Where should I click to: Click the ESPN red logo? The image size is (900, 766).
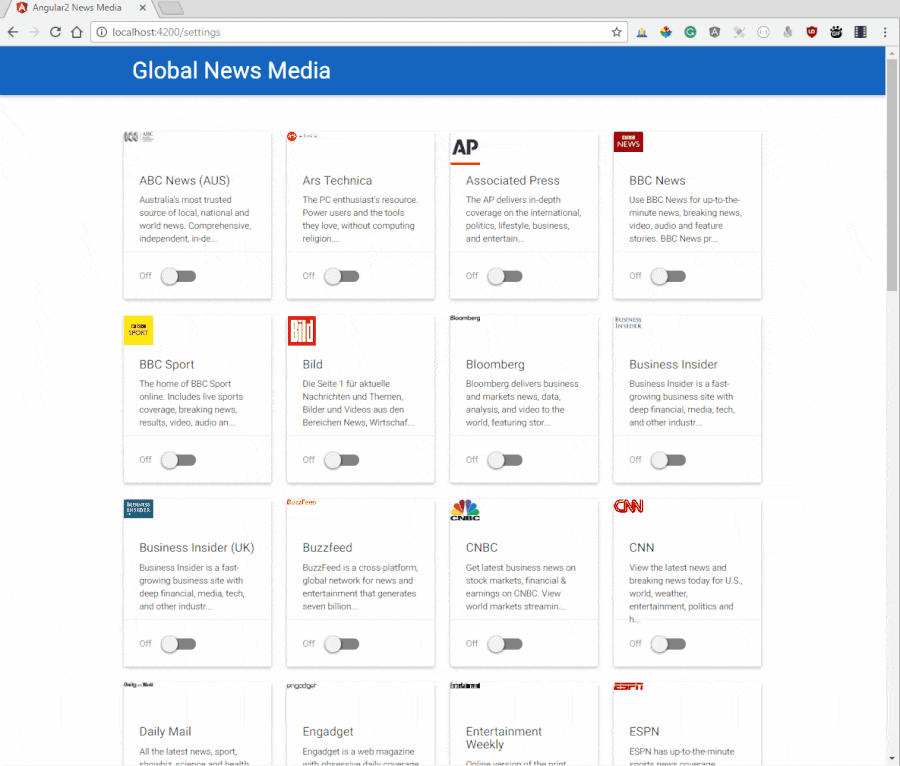coord(629,686)
